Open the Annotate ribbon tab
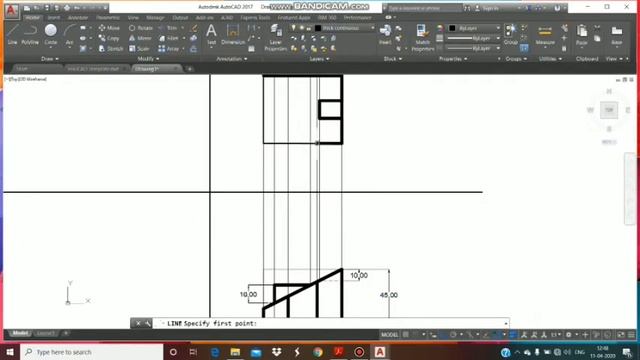The height and width of the screenshot is (360, 640). [78, 18]
